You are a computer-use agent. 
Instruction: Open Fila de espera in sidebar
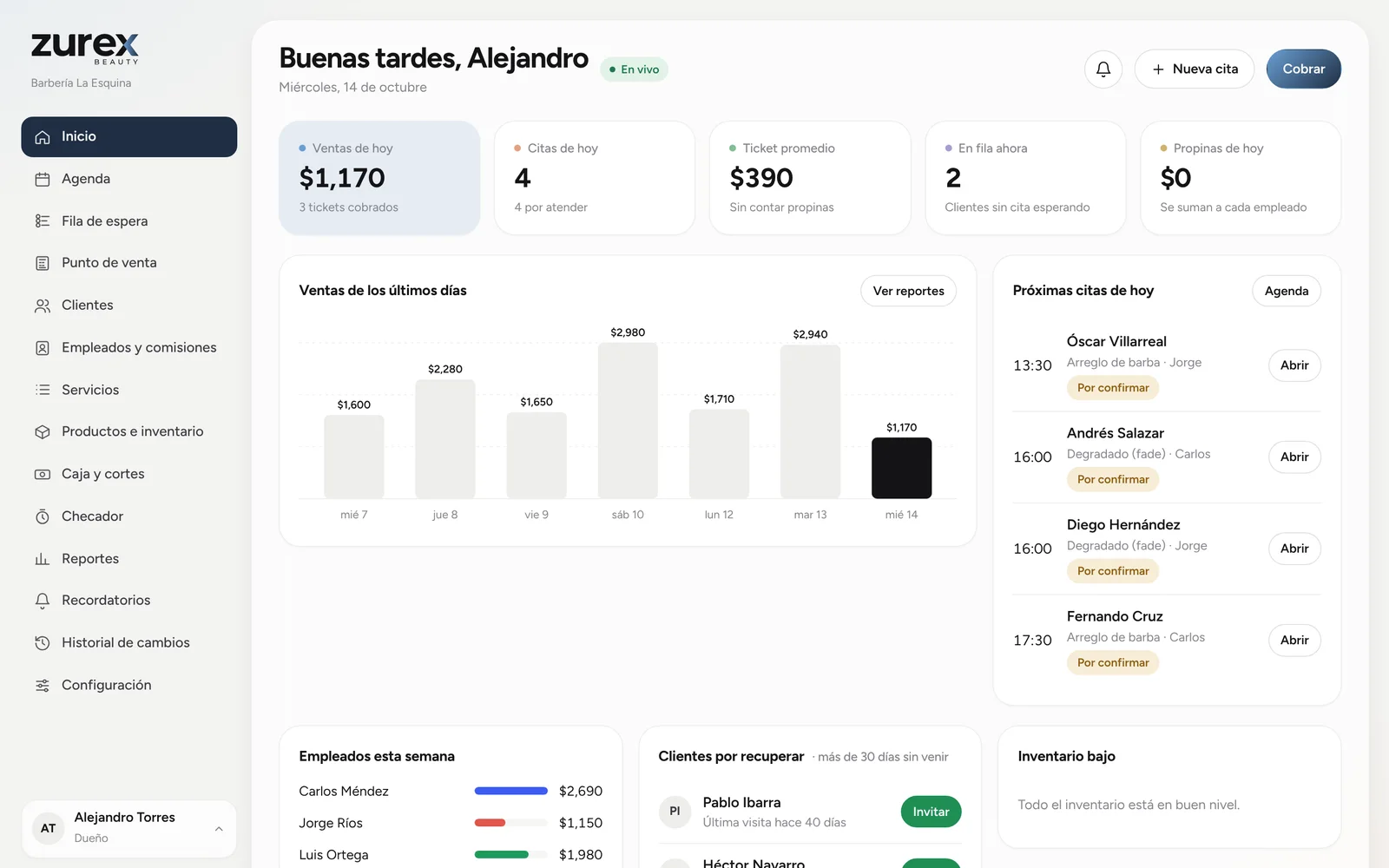click(129, 221)
